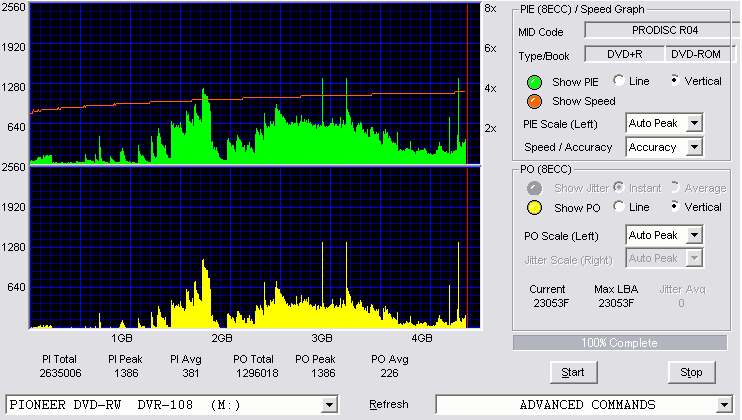
Task: Click the yellow PO error graph
Action: click(255, 248)
